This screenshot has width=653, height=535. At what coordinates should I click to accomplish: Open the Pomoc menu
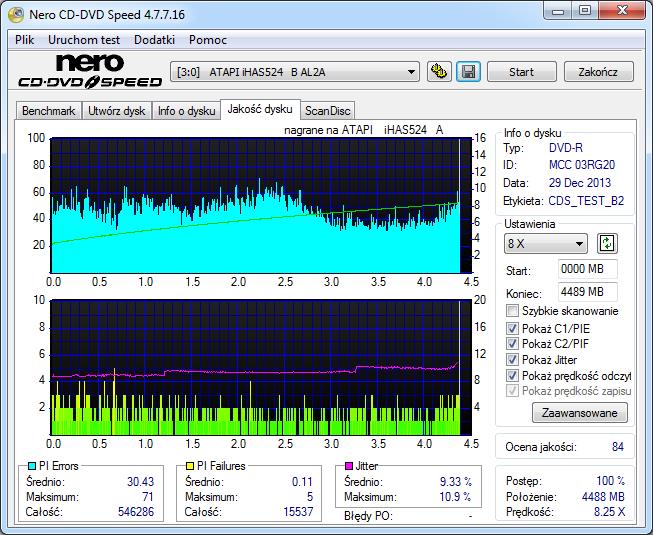pos(208,40)
